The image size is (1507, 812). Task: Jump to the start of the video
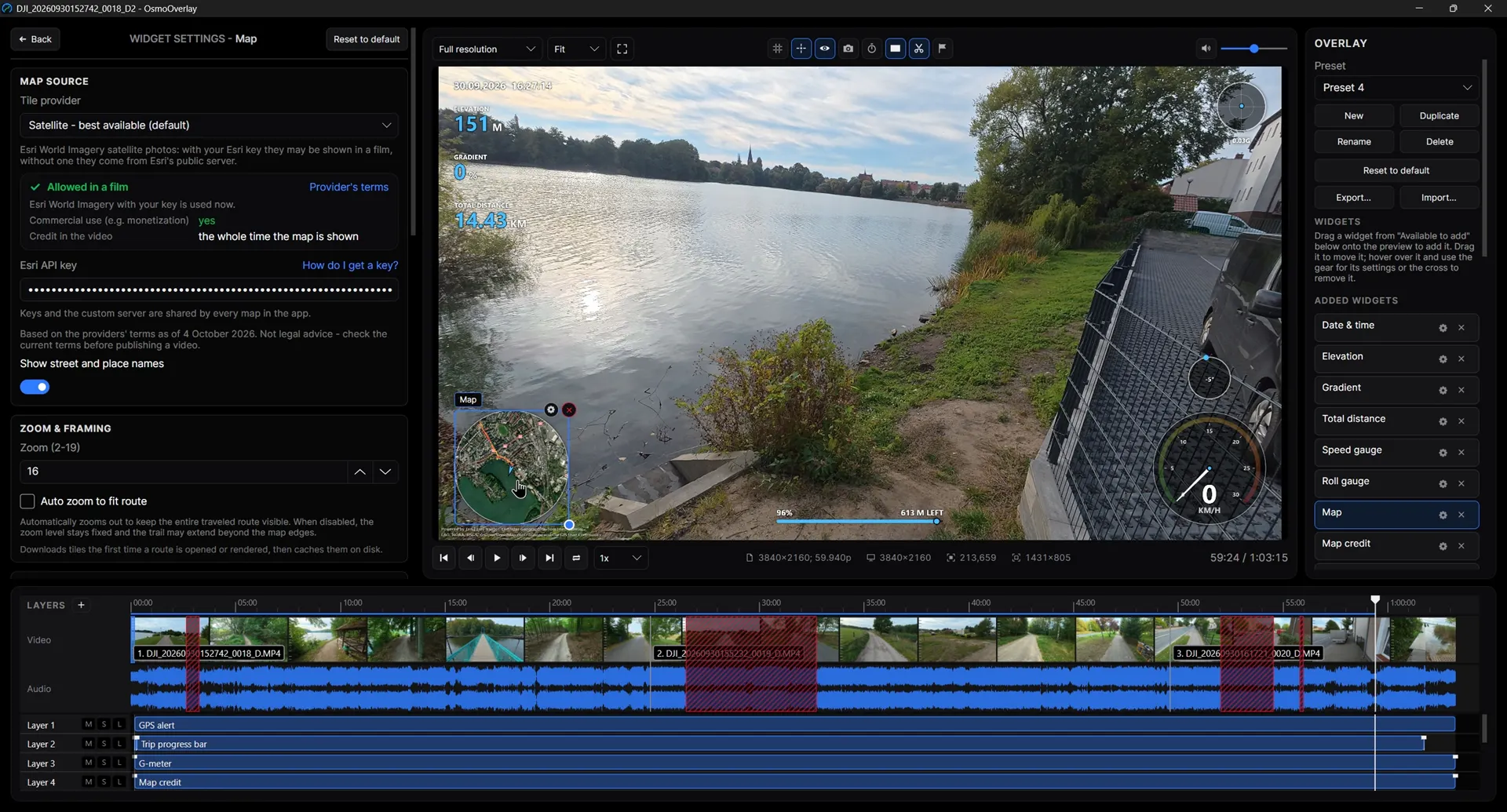click(x=443, y=558)
